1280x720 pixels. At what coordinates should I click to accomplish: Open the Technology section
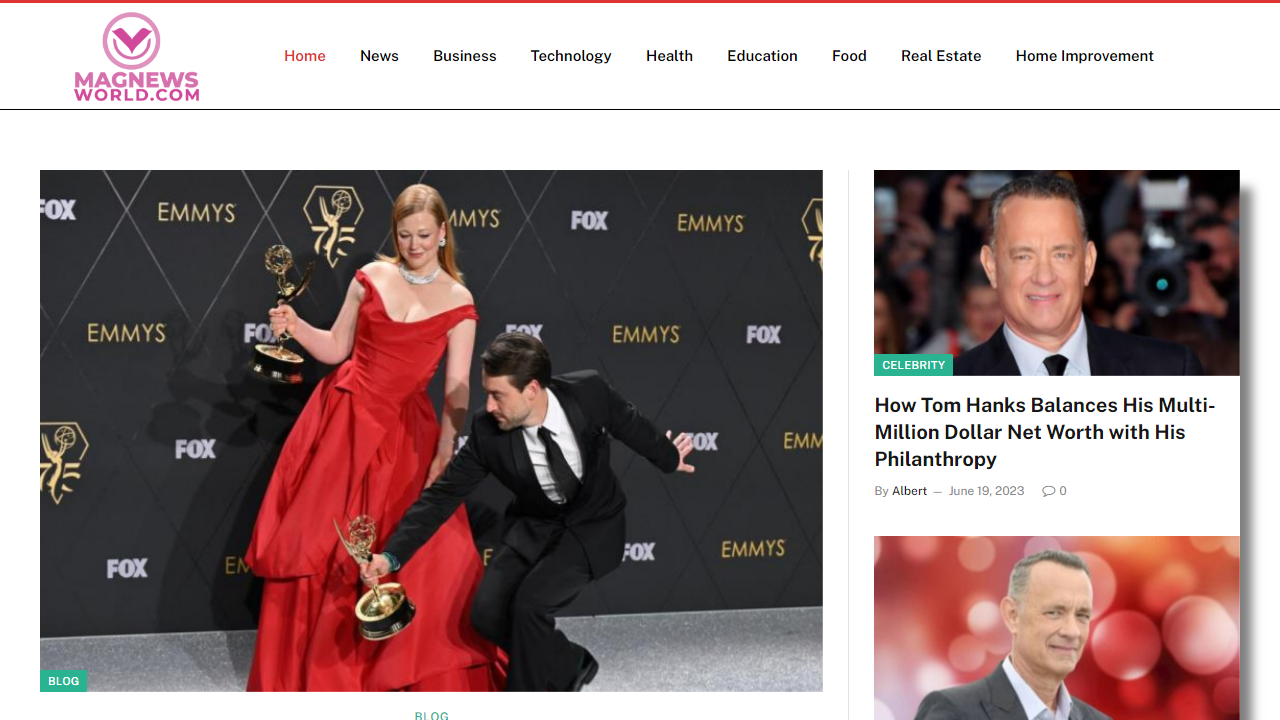pos(570,56)
